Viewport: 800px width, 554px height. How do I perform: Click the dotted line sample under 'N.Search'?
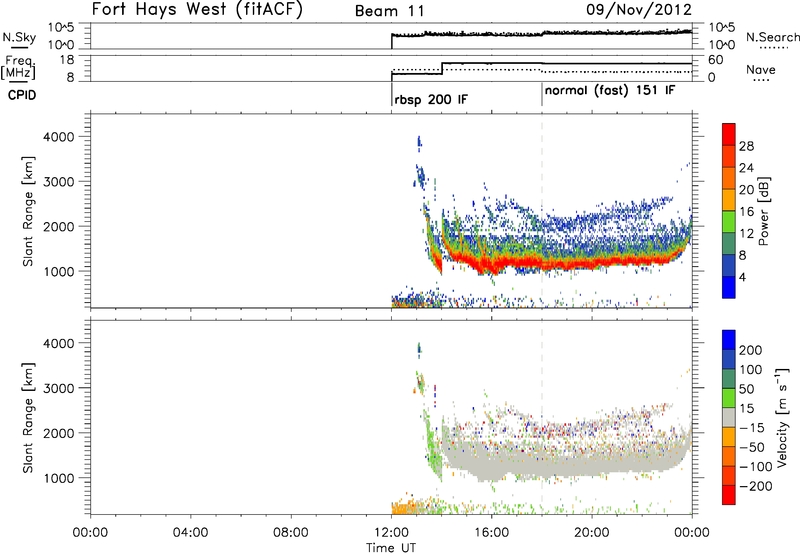coord(774,48)
